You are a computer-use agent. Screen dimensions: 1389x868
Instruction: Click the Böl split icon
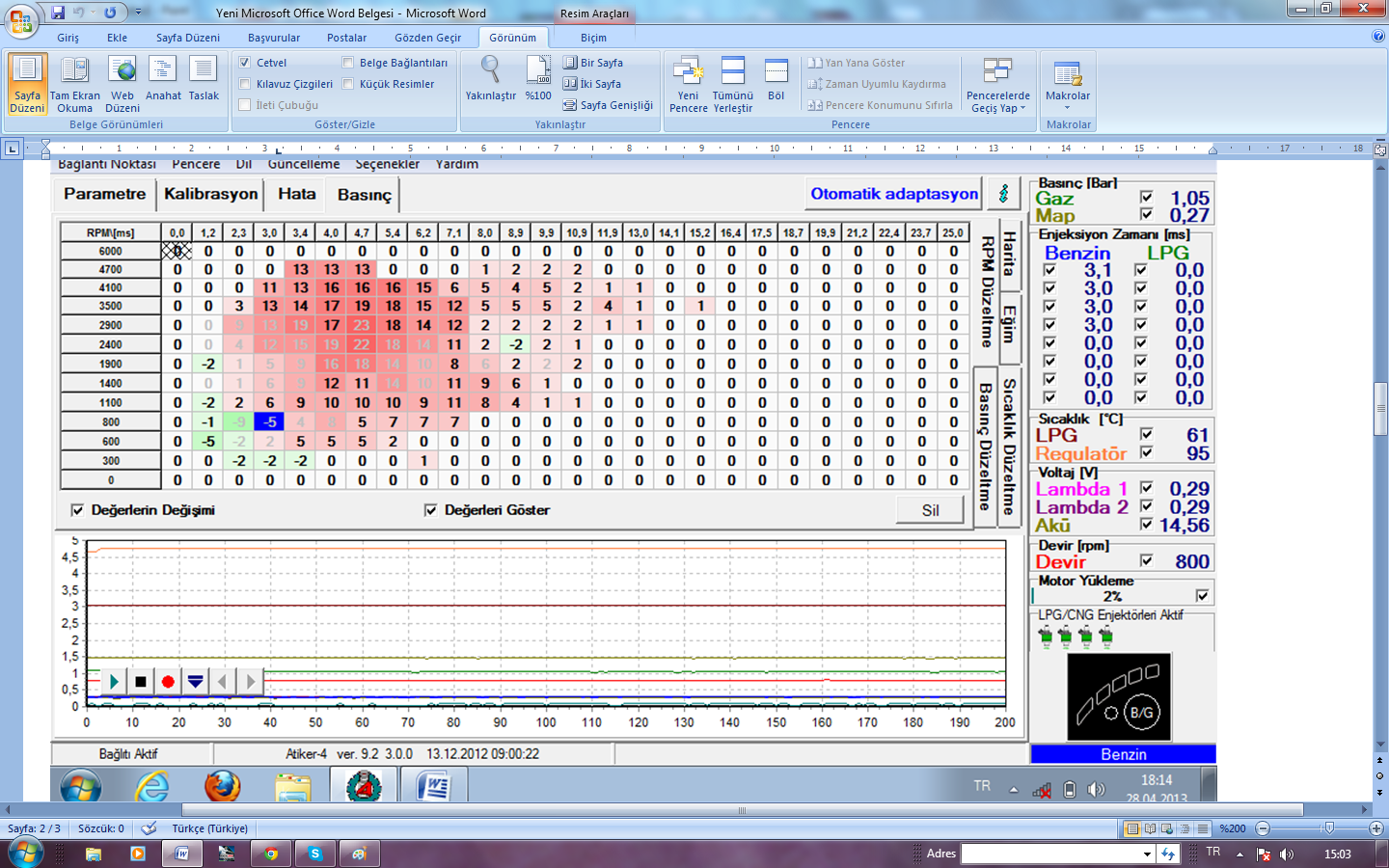tap(776, 79)
